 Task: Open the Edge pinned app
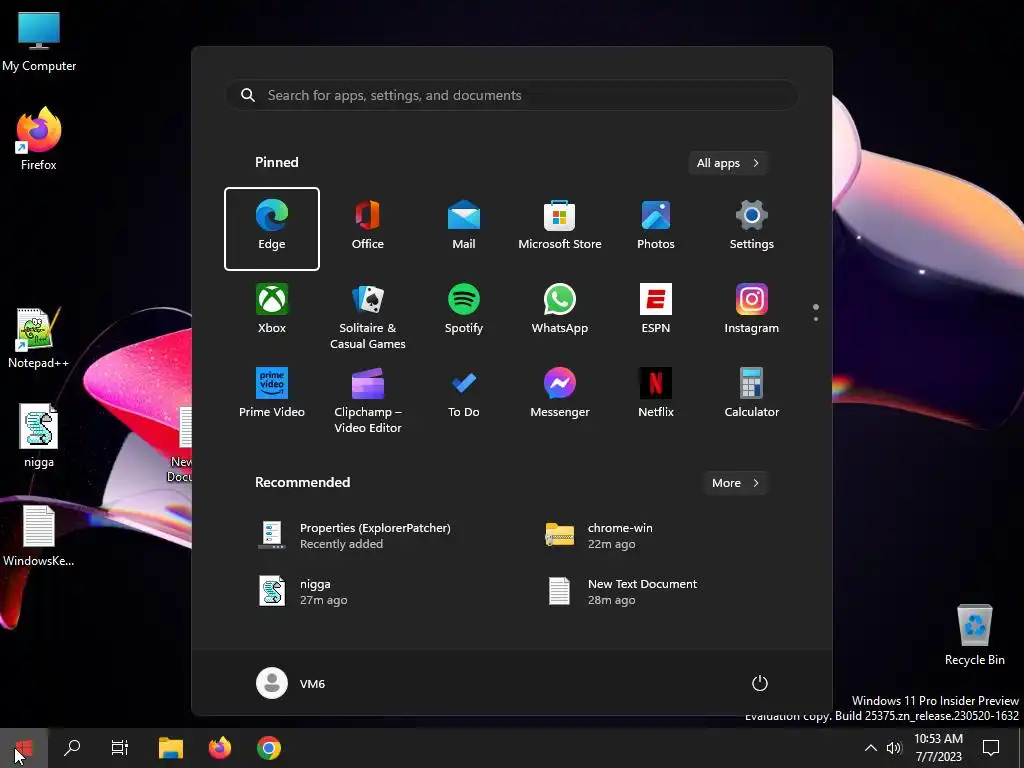click(x=272, y=229)
